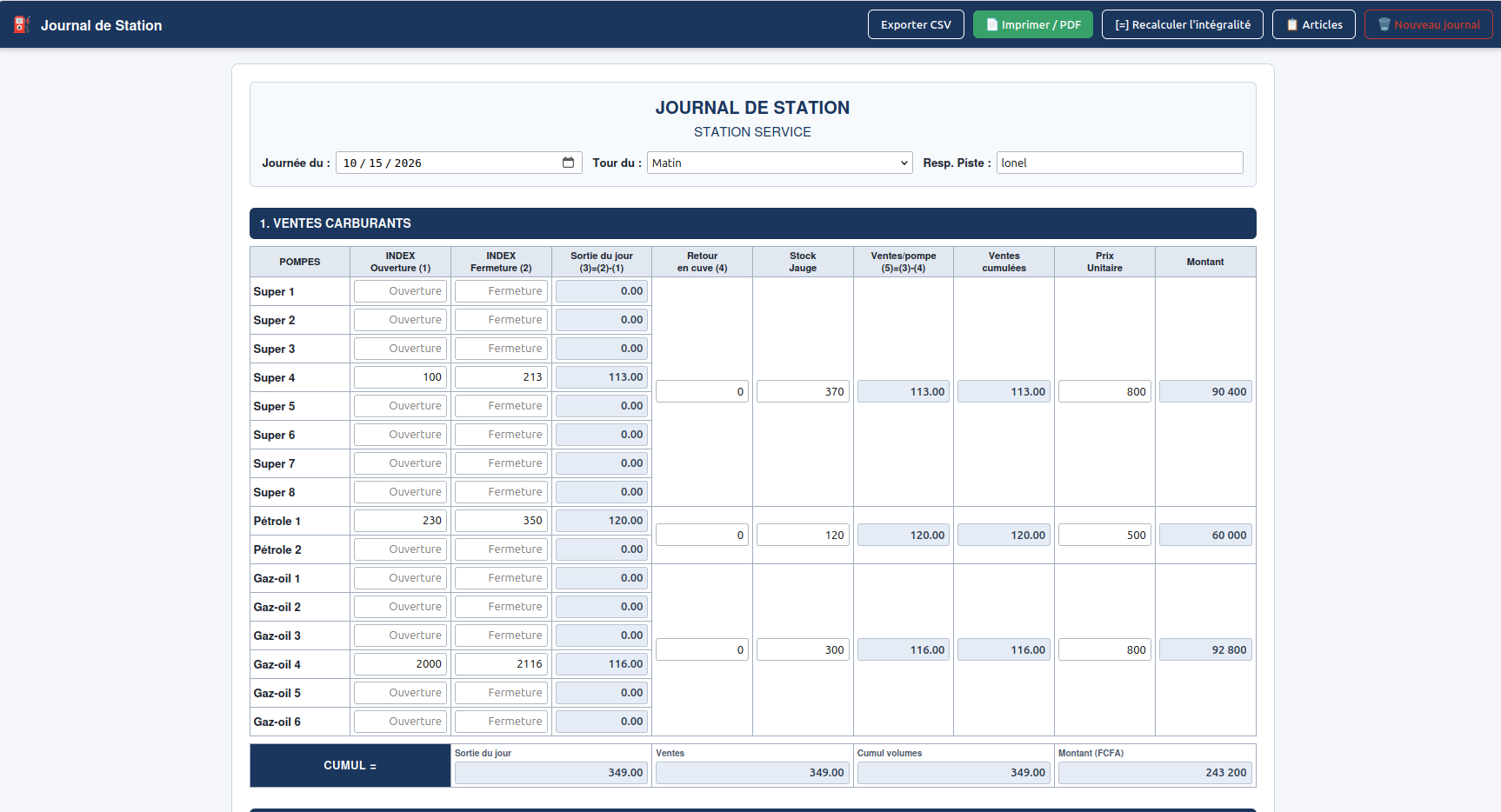
Task: Click Super Stock Jauge field 370
Action: [803, 392]
